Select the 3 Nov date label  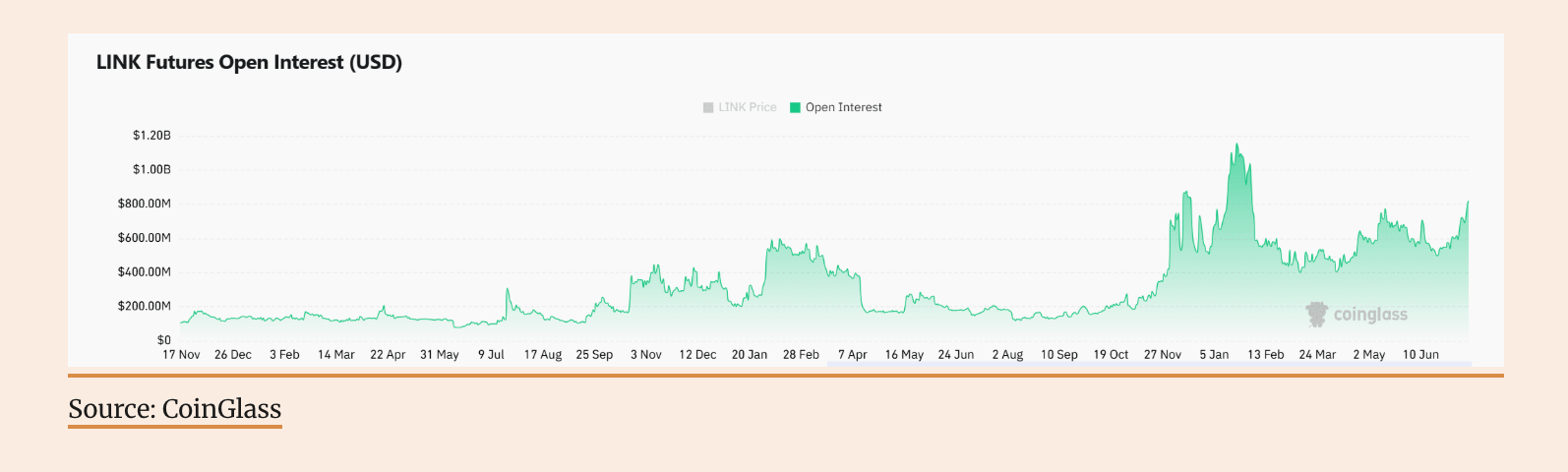point(646,355)
